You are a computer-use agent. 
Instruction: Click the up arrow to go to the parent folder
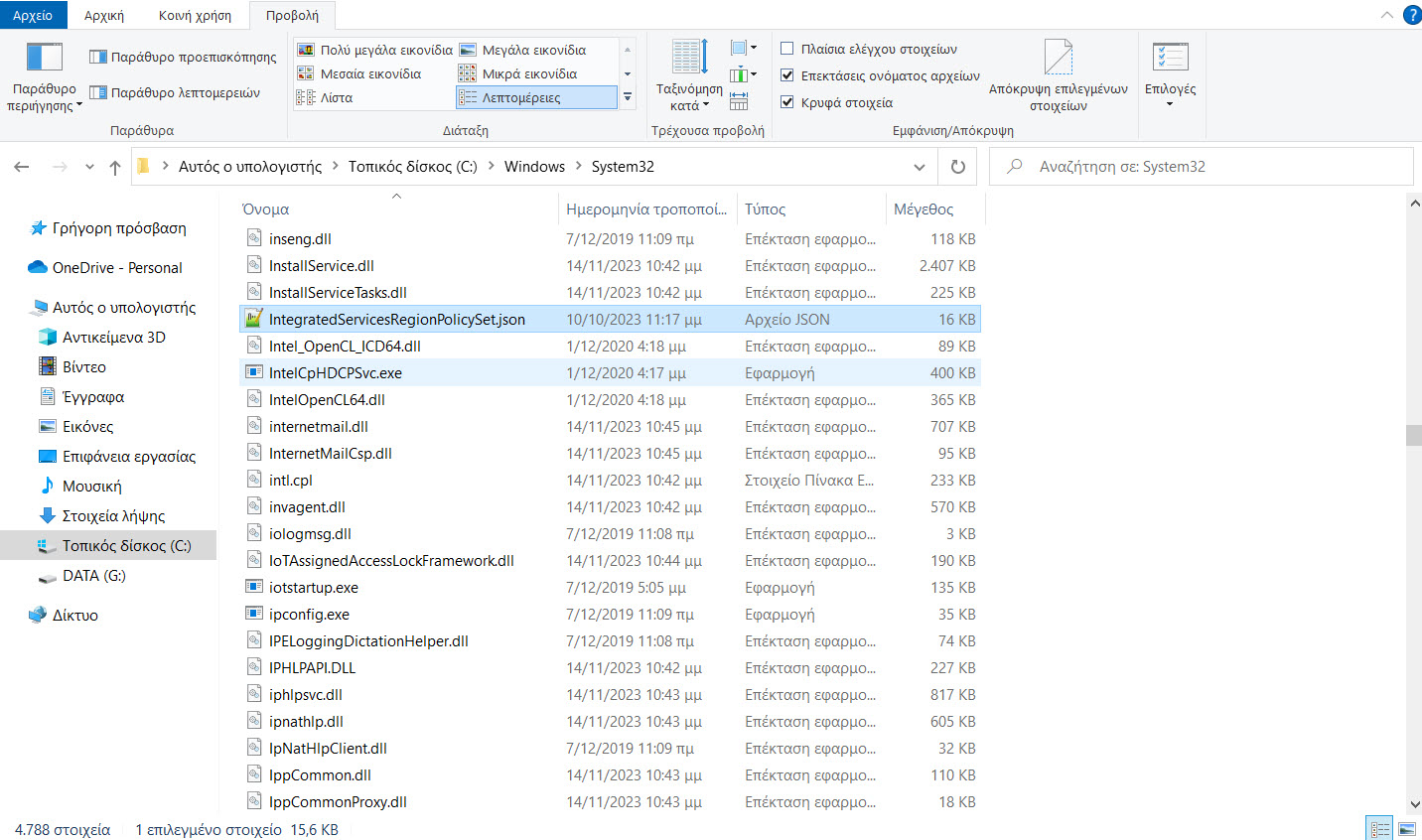pyautogui.click(x=115, y=167)
